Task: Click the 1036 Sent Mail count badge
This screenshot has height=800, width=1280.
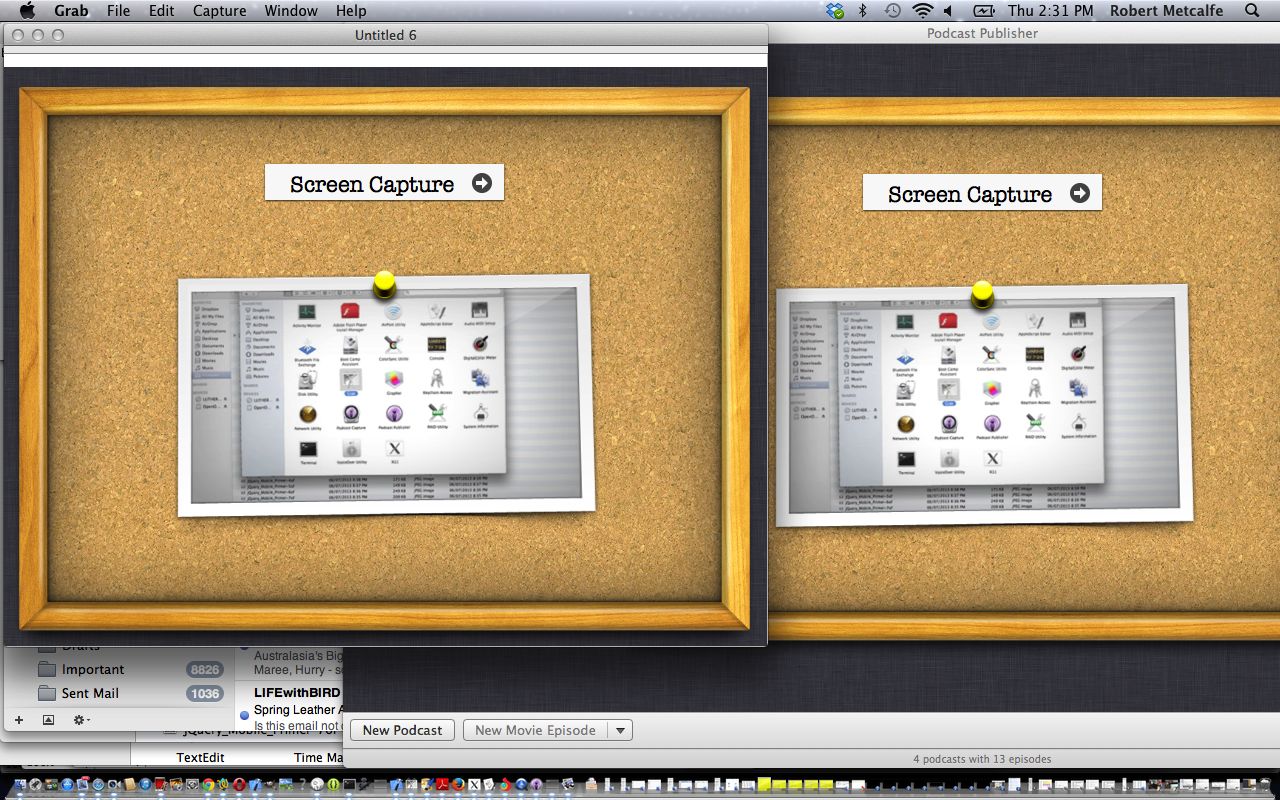Action: (205, 694)
